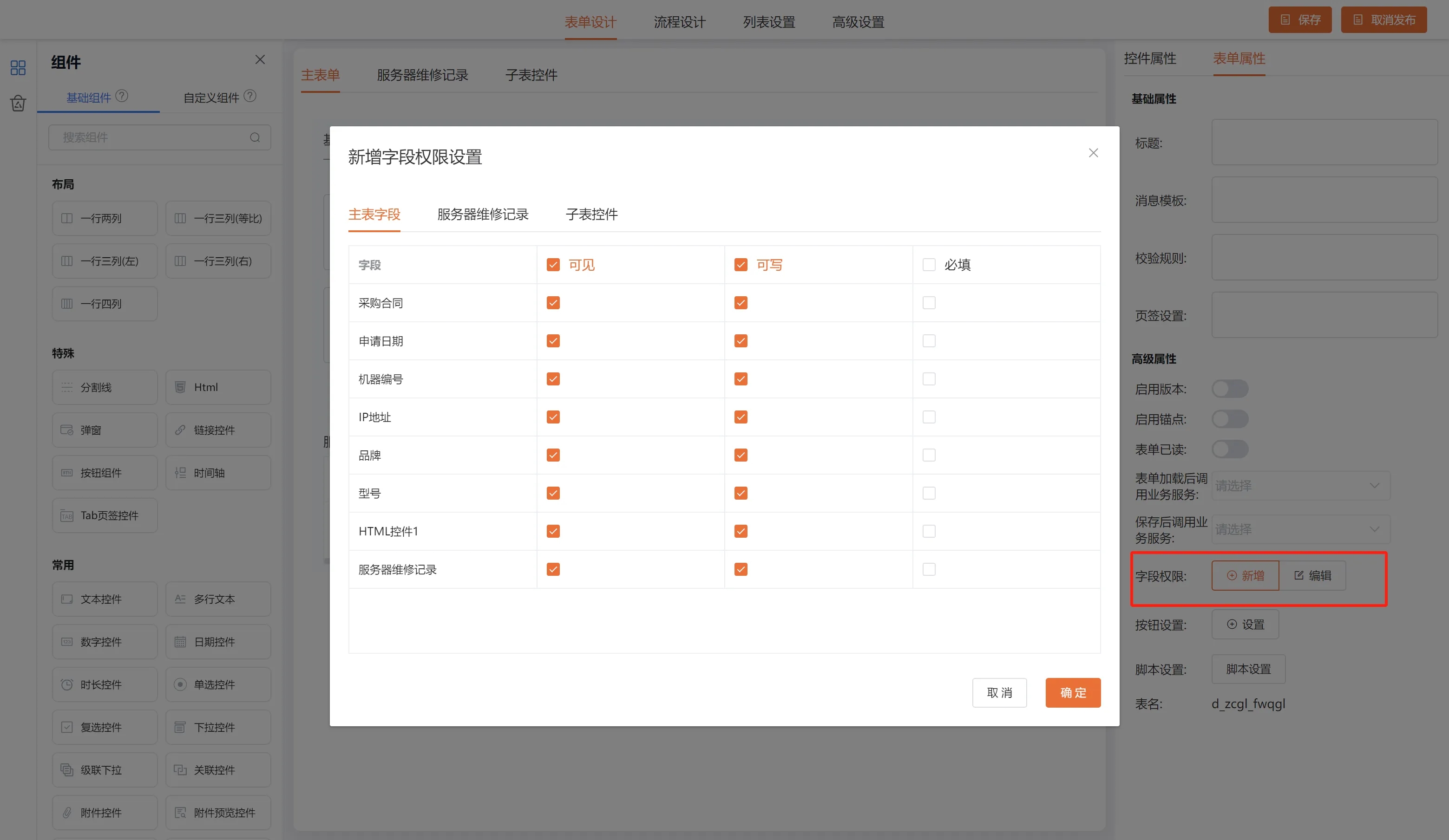The height and width of the screenshot is (840, 1449).
Task: Expand 保存后调用业务服务 dropdown
Action: pos(1301,529)
